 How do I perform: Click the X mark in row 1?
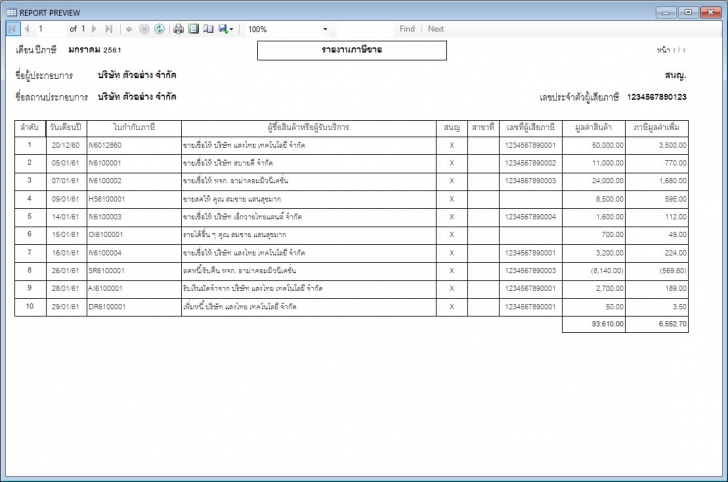(x=451, y=146)
